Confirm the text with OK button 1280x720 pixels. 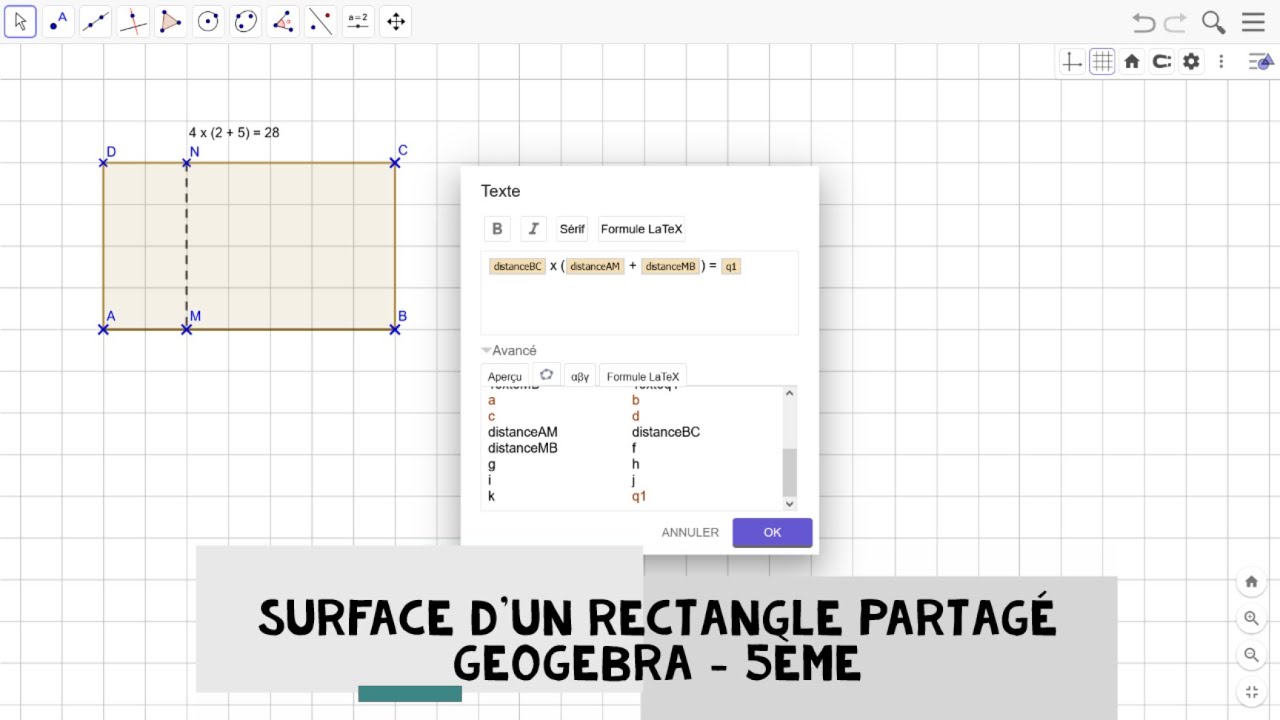point(772,532)
